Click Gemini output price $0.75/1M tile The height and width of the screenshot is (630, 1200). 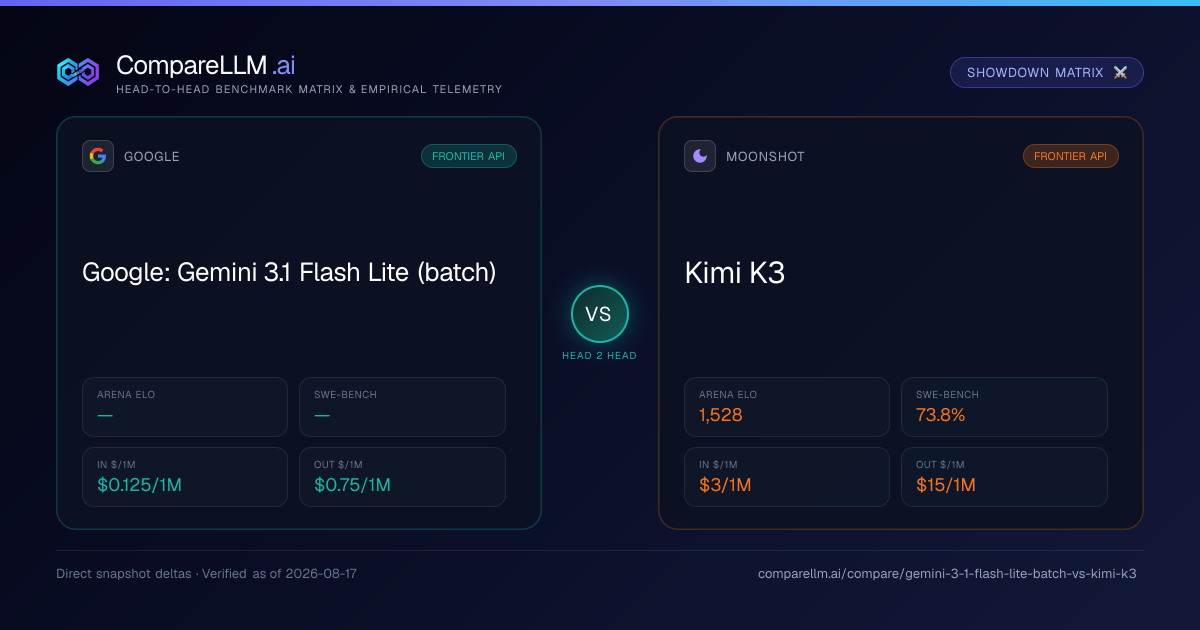[x=402, y=477]
